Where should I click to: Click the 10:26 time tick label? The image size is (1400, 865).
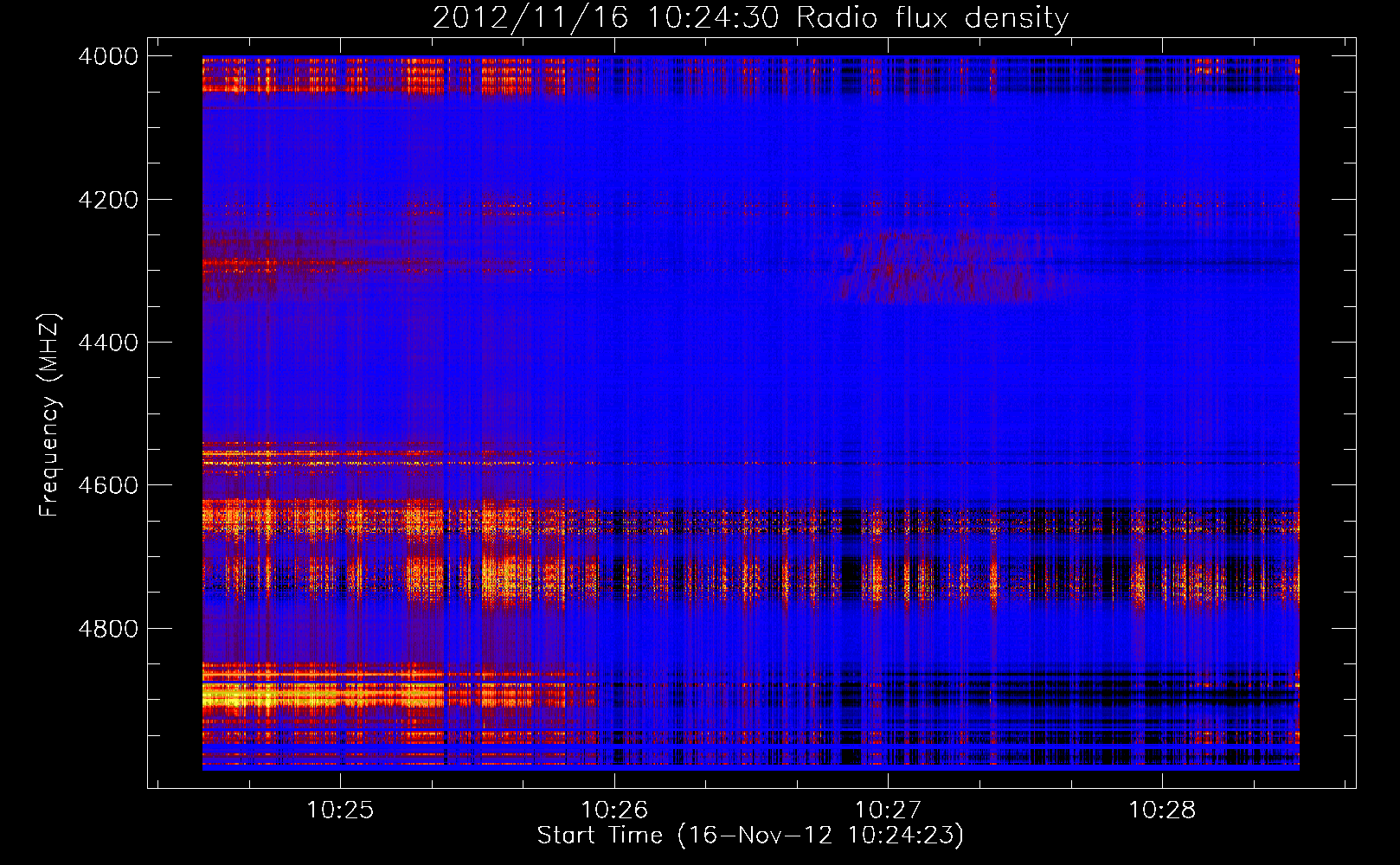(614, 810)
